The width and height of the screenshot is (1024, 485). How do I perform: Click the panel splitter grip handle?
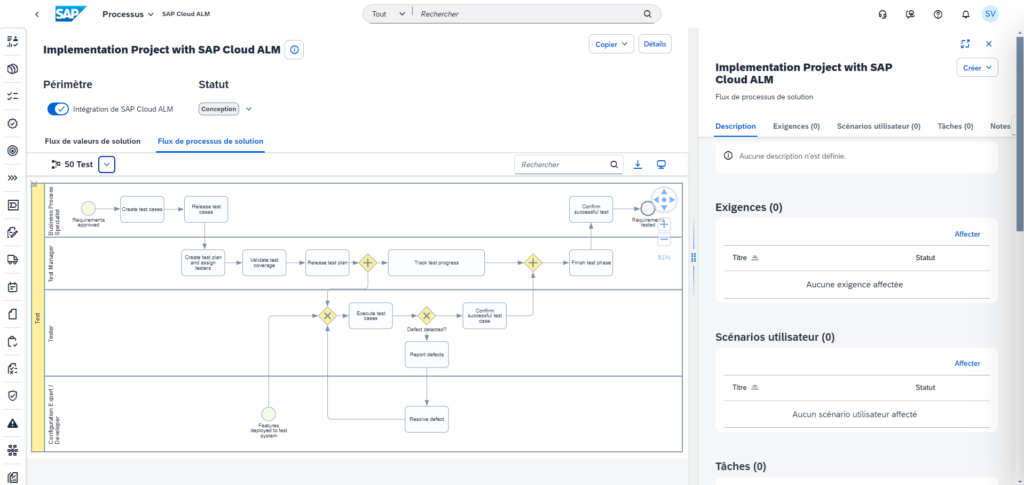(x=694, y=258)
